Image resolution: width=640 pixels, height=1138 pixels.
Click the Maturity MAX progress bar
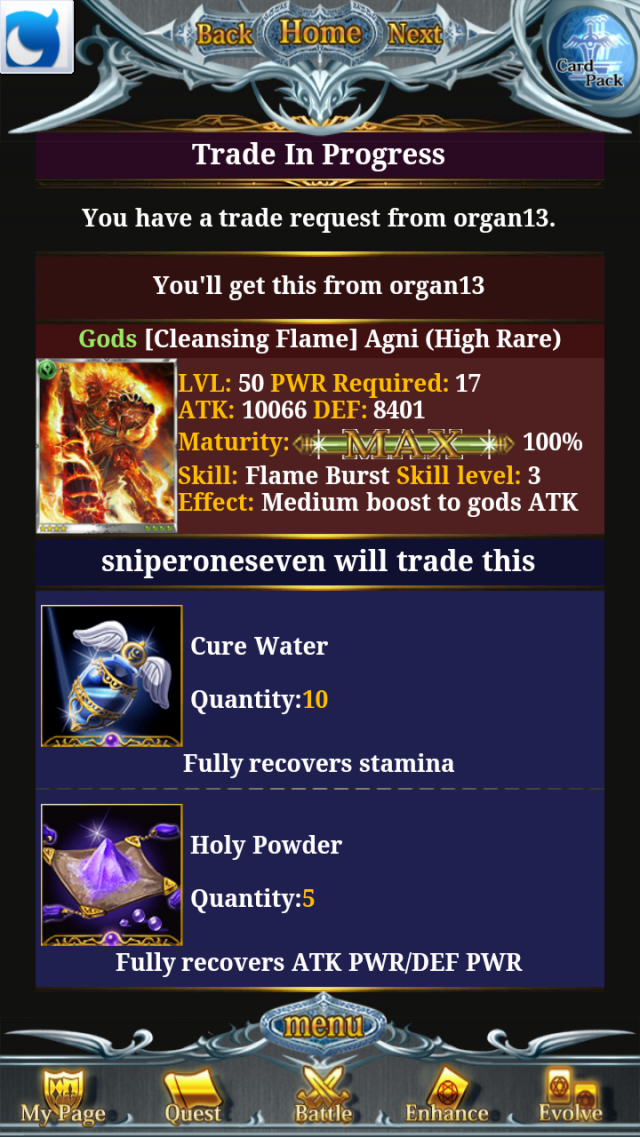click(x=403, y=443)
